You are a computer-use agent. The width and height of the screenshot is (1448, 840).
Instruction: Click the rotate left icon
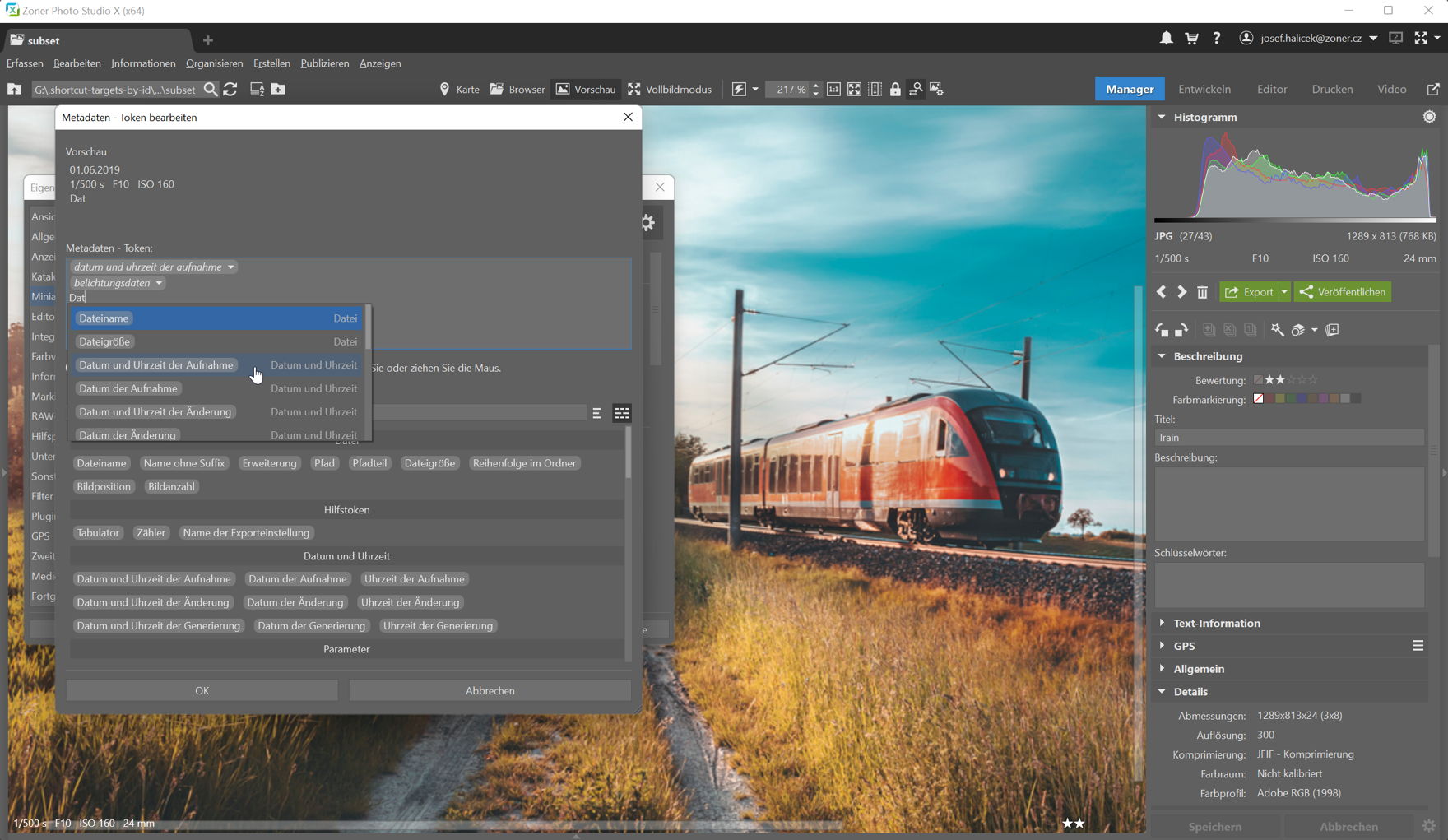click(1161, 329)
